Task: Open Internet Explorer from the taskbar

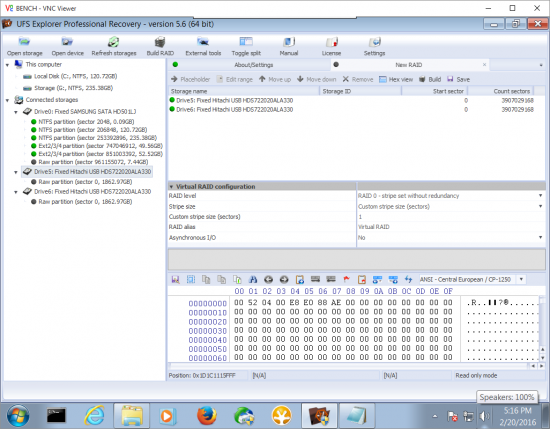Action: click(94, 416)
